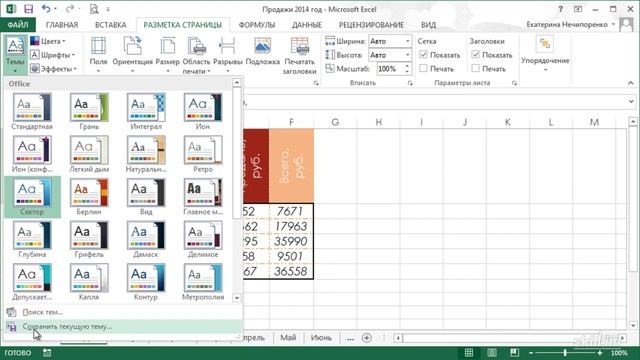Open the Ориентация orientation menu

[132, 55]
